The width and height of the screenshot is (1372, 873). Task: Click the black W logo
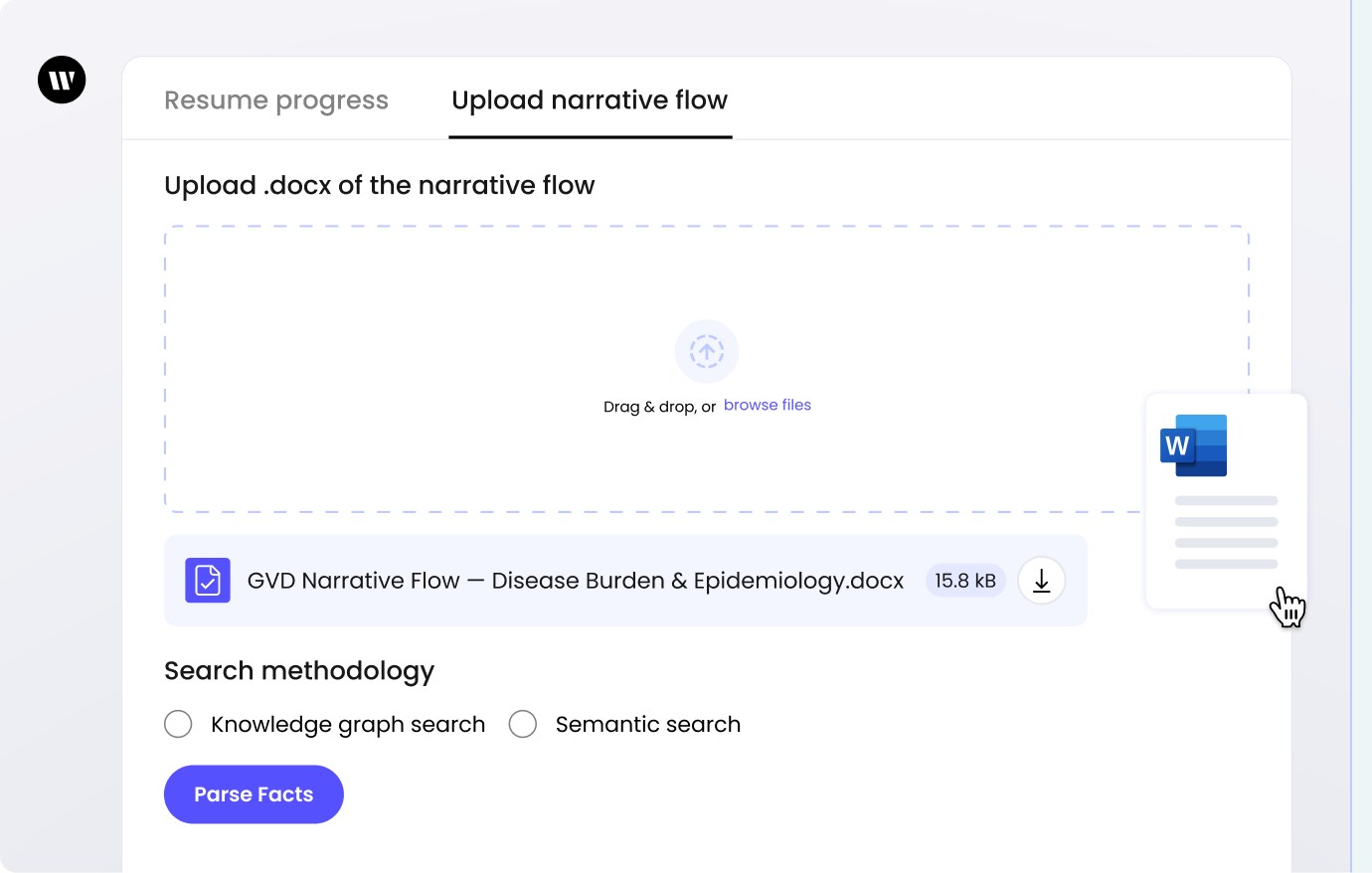coord(62,80)
